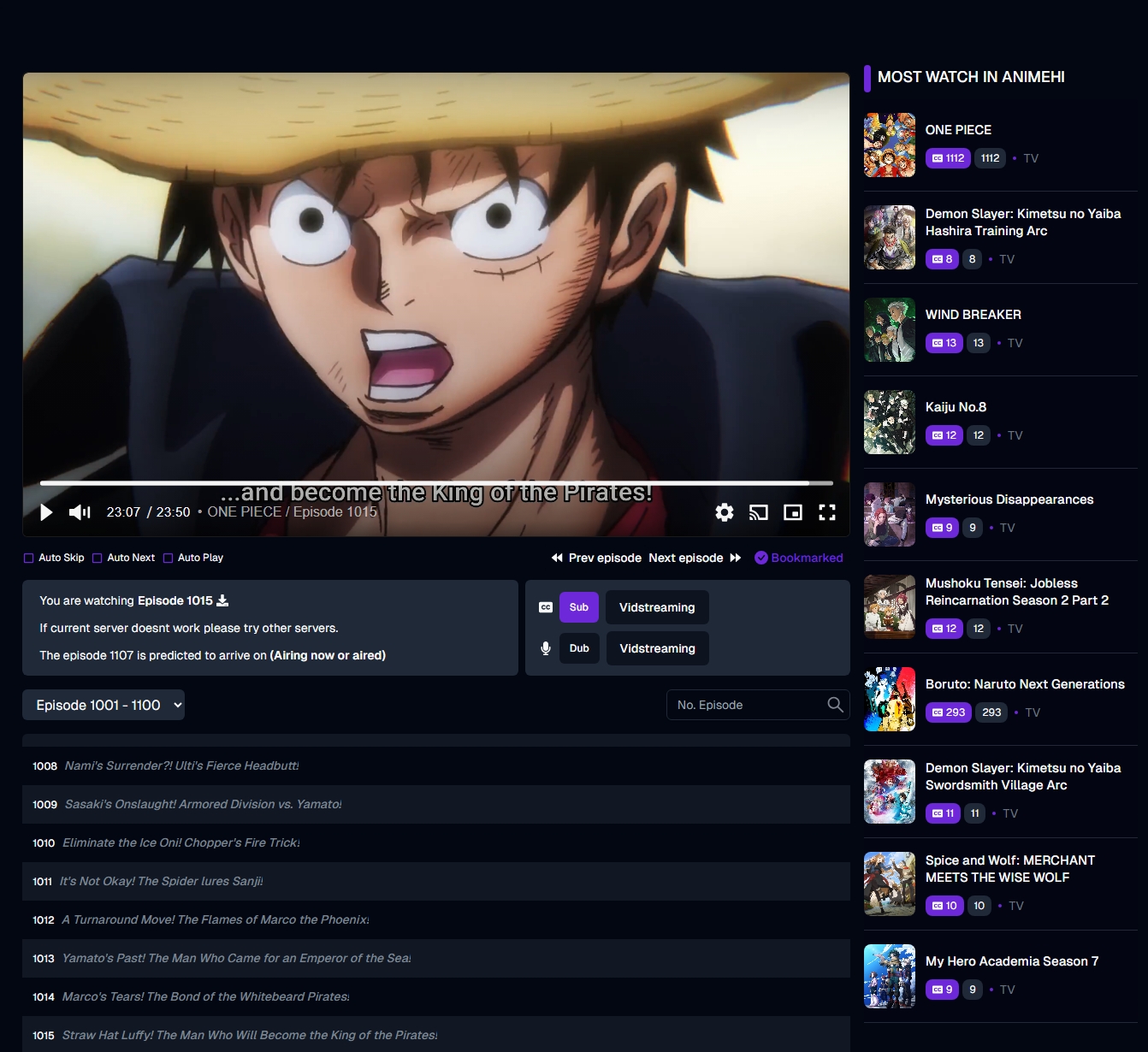Image resolution: width=1148 pixels, height=1052 pixels.
Task: Go to Prev episode
Action: click(x=596, y=558)
